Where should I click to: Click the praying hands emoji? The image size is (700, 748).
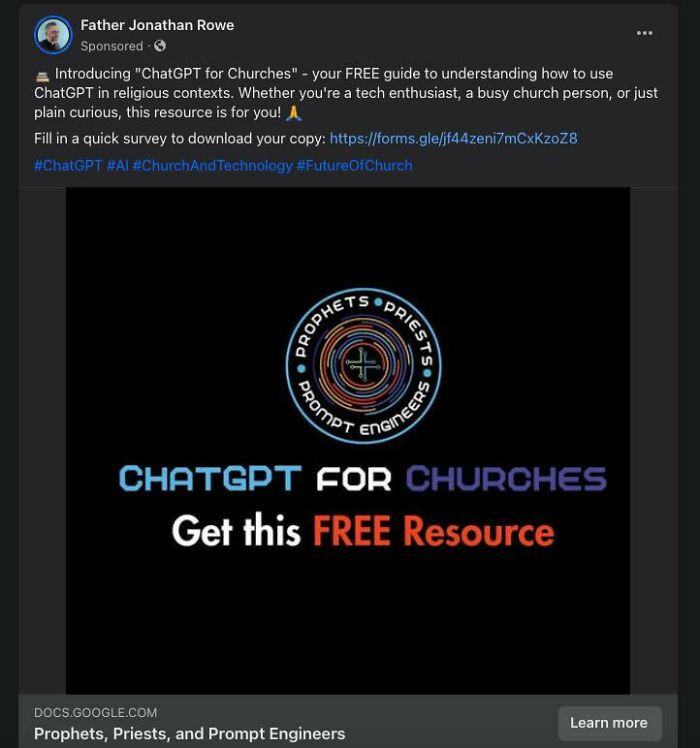pos(293,113)
